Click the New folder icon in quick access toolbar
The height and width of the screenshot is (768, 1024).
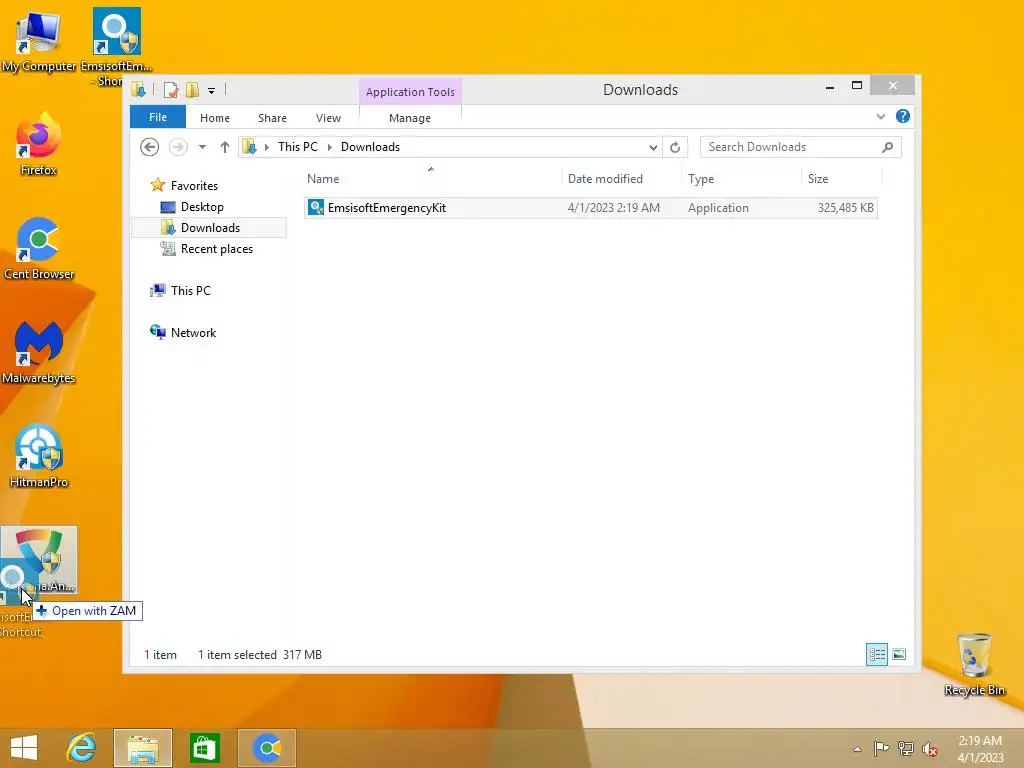(192, 90)
